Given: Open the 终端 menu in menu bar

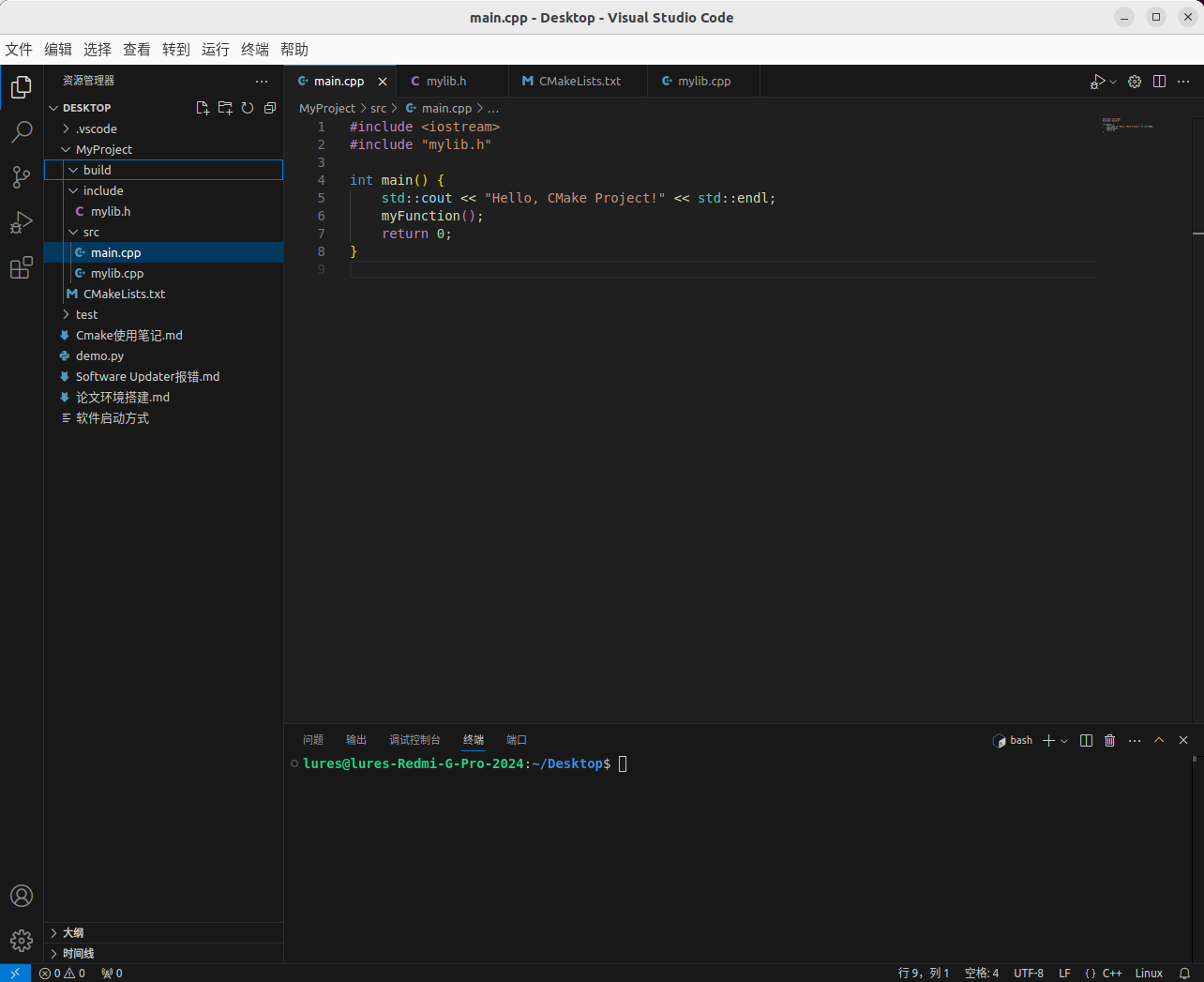Looking at the screenshot, I should pyautogui.click(x=254, y=50).
